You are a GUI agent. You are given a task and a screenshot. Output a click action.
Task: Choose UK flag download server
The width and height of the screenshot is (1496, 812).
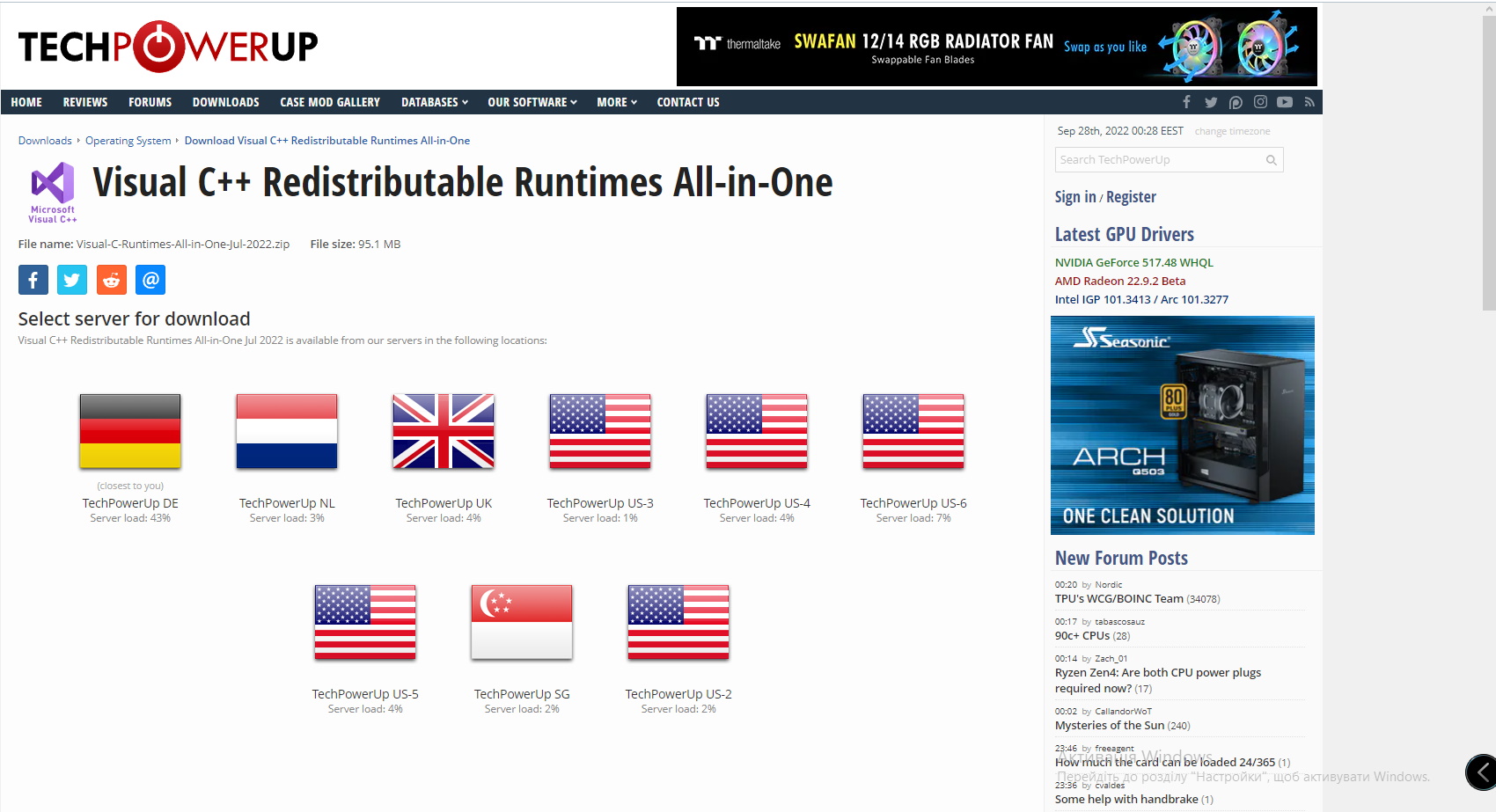444,431
